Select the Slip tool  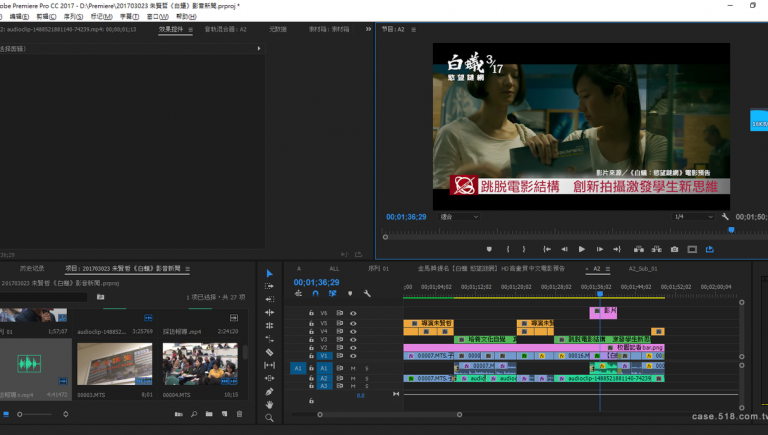(269, 365)
